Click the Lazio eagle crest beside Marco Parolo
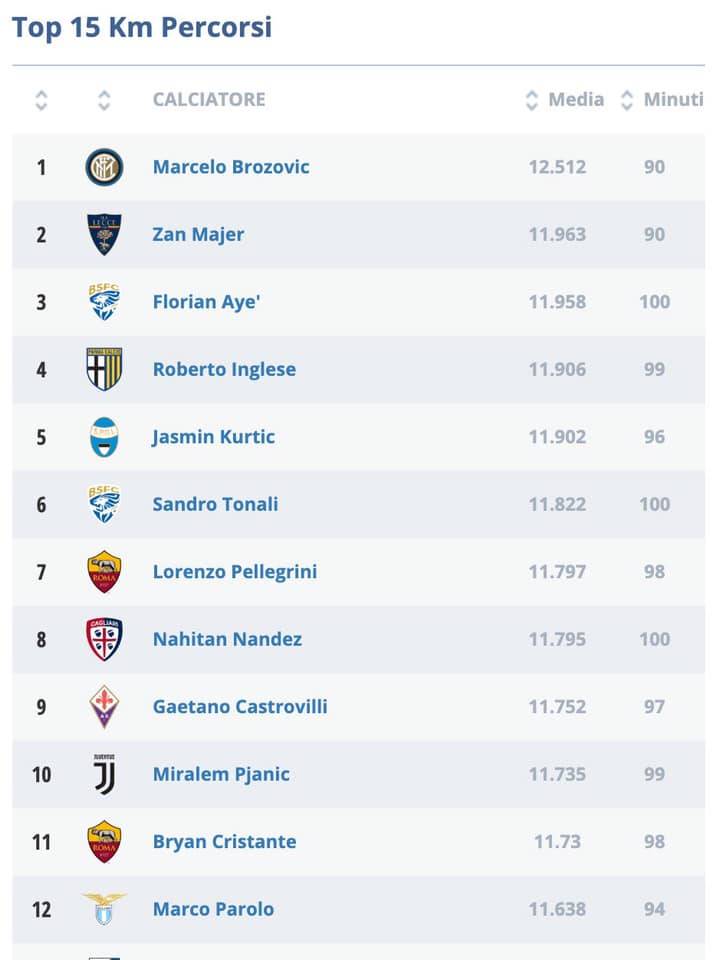722x960 pixels. (x=104, y=909)
